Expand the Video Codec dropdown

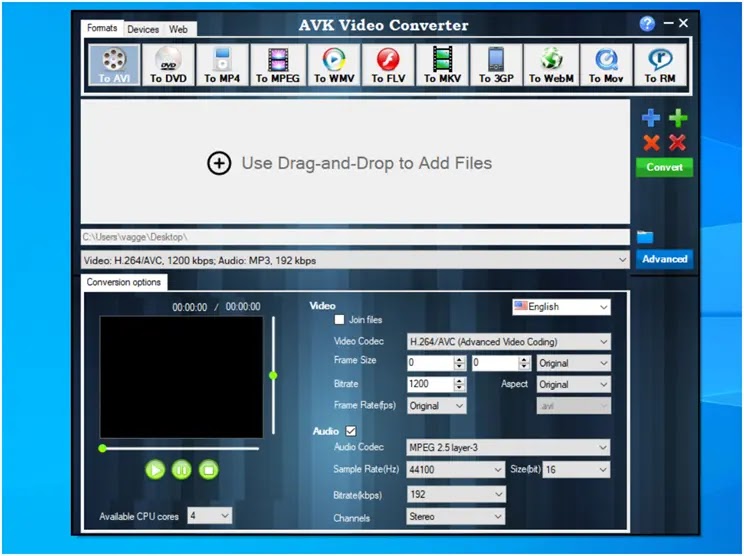509,342
